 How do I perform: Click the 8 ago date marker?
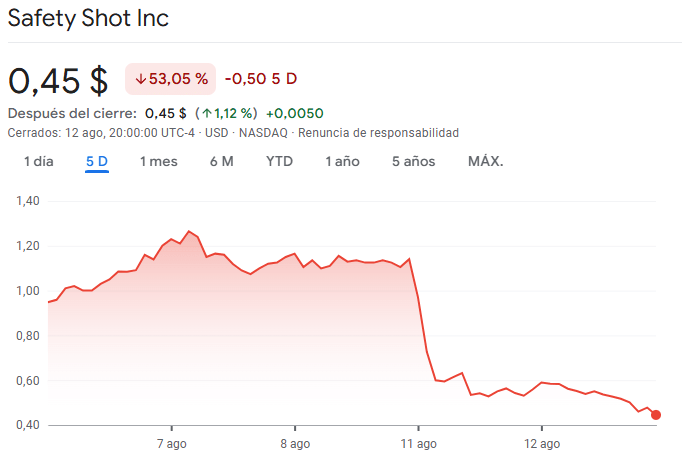[x=295, y=443]
